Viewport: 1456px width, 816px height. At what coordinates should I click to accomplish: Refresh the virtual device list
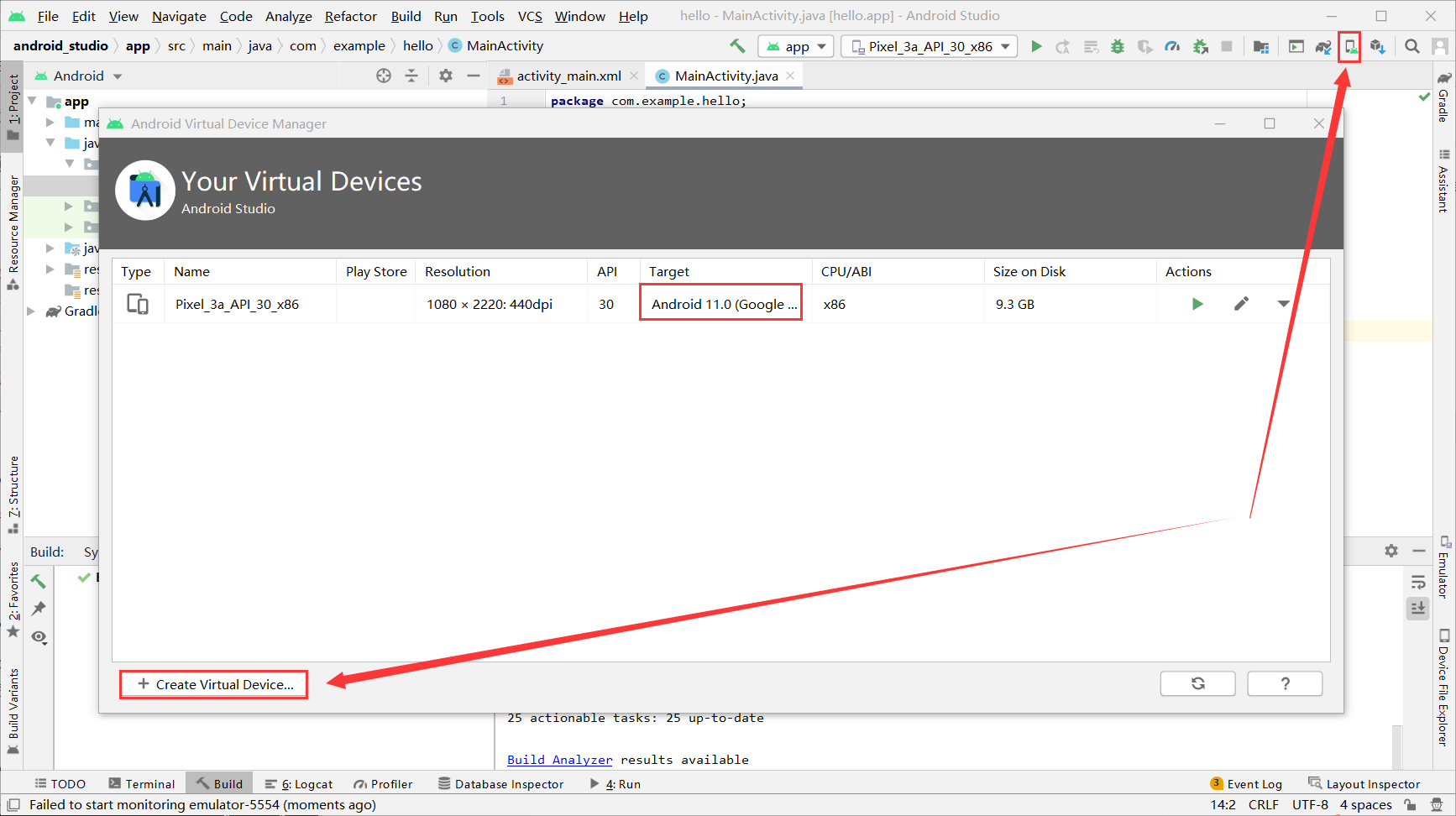1197,683
